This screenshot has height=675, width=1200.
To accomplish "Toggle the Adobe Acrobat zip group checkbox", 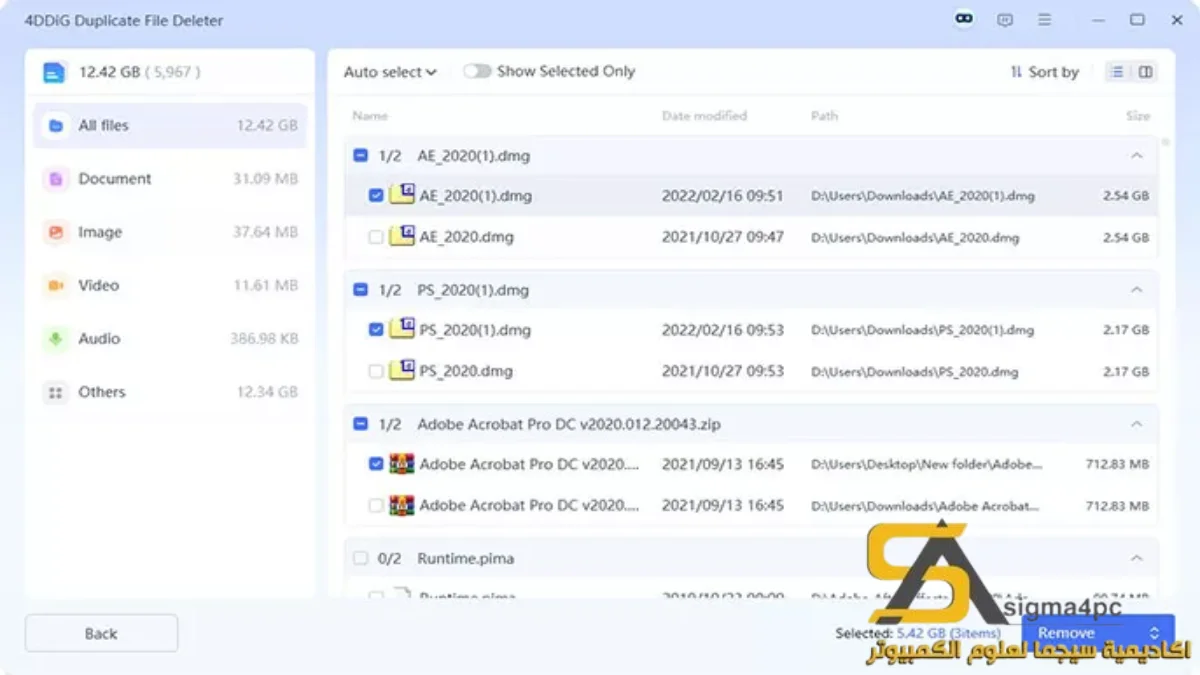I will click(x=360, y=424).
